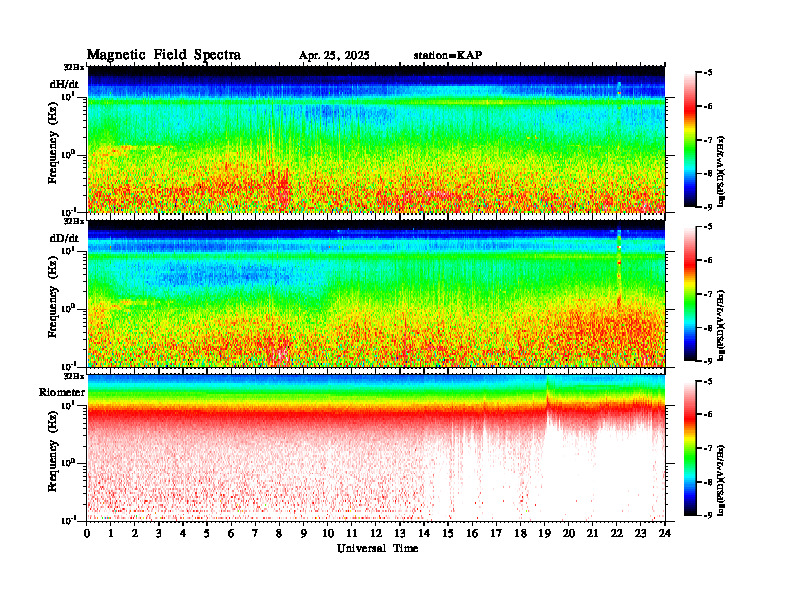Click hour 2 on the time axis

[135, 533]
